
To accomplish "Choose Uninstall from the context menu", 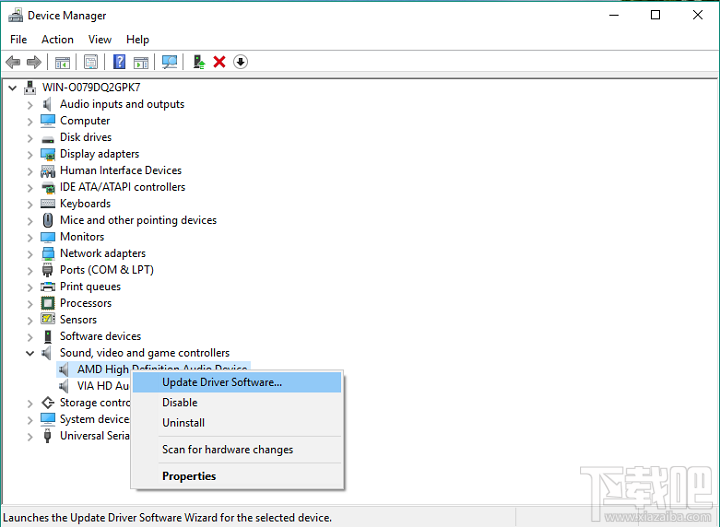I will click(237, 423).
